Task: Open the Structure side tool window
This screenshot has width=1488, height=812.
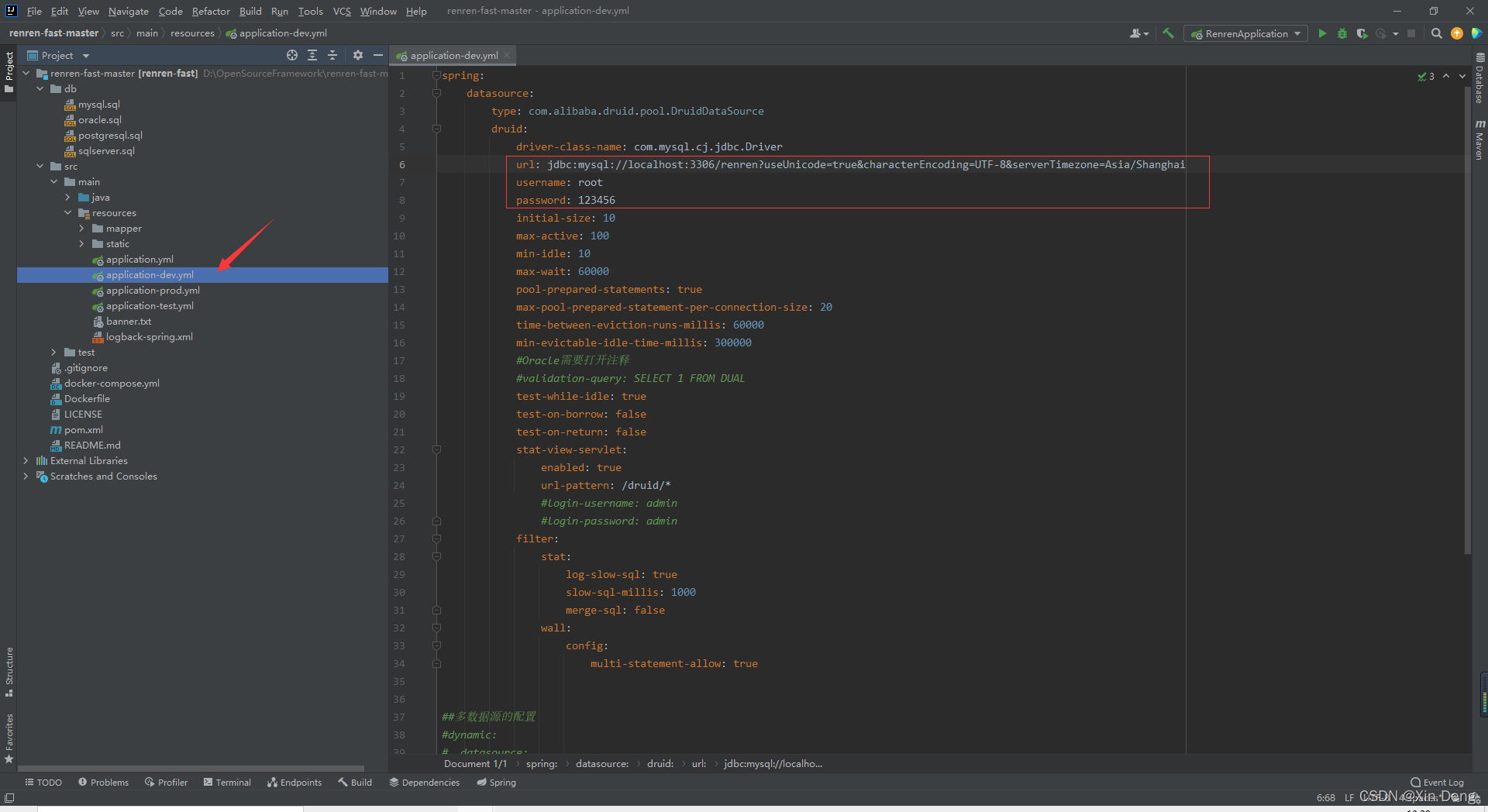Action: [x=9, y=671]
